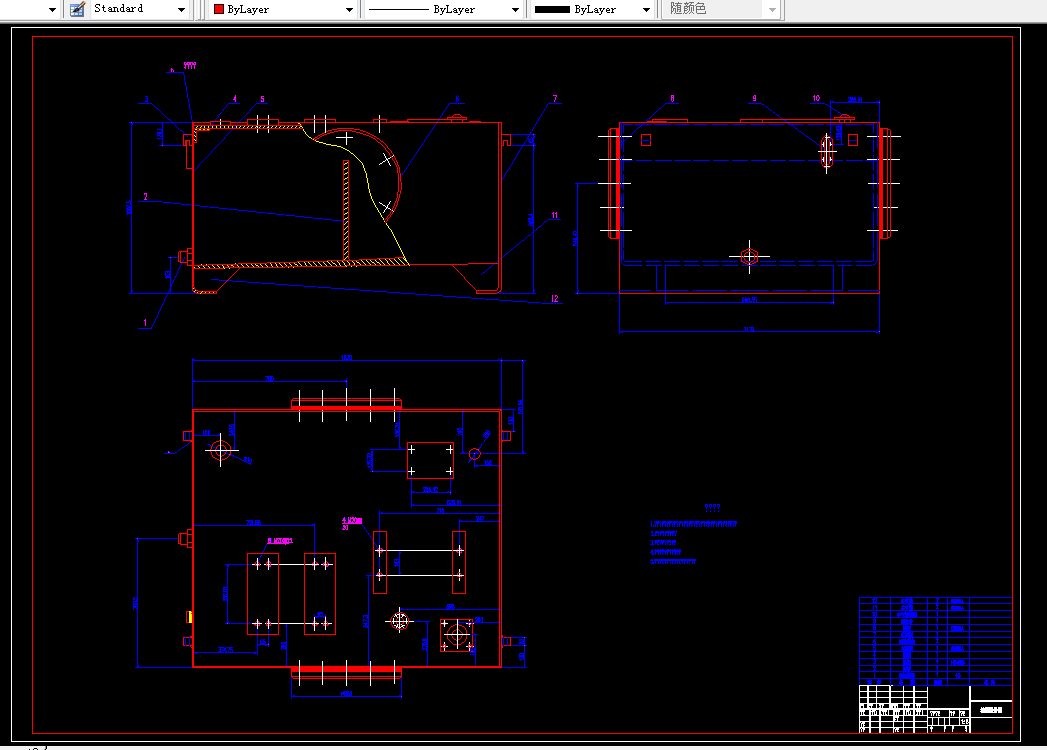Select balloon number 5 label
This screenshot has width=1047, height=750.
point(262,99)
